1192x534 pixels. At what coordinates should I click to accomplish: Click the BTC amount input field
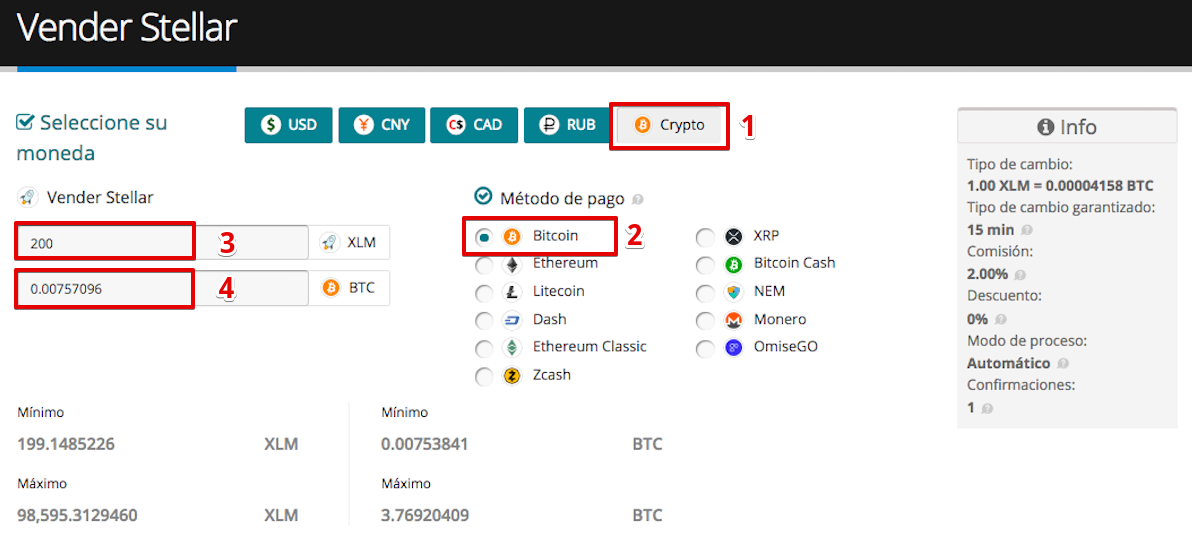(x=162, y=288)
